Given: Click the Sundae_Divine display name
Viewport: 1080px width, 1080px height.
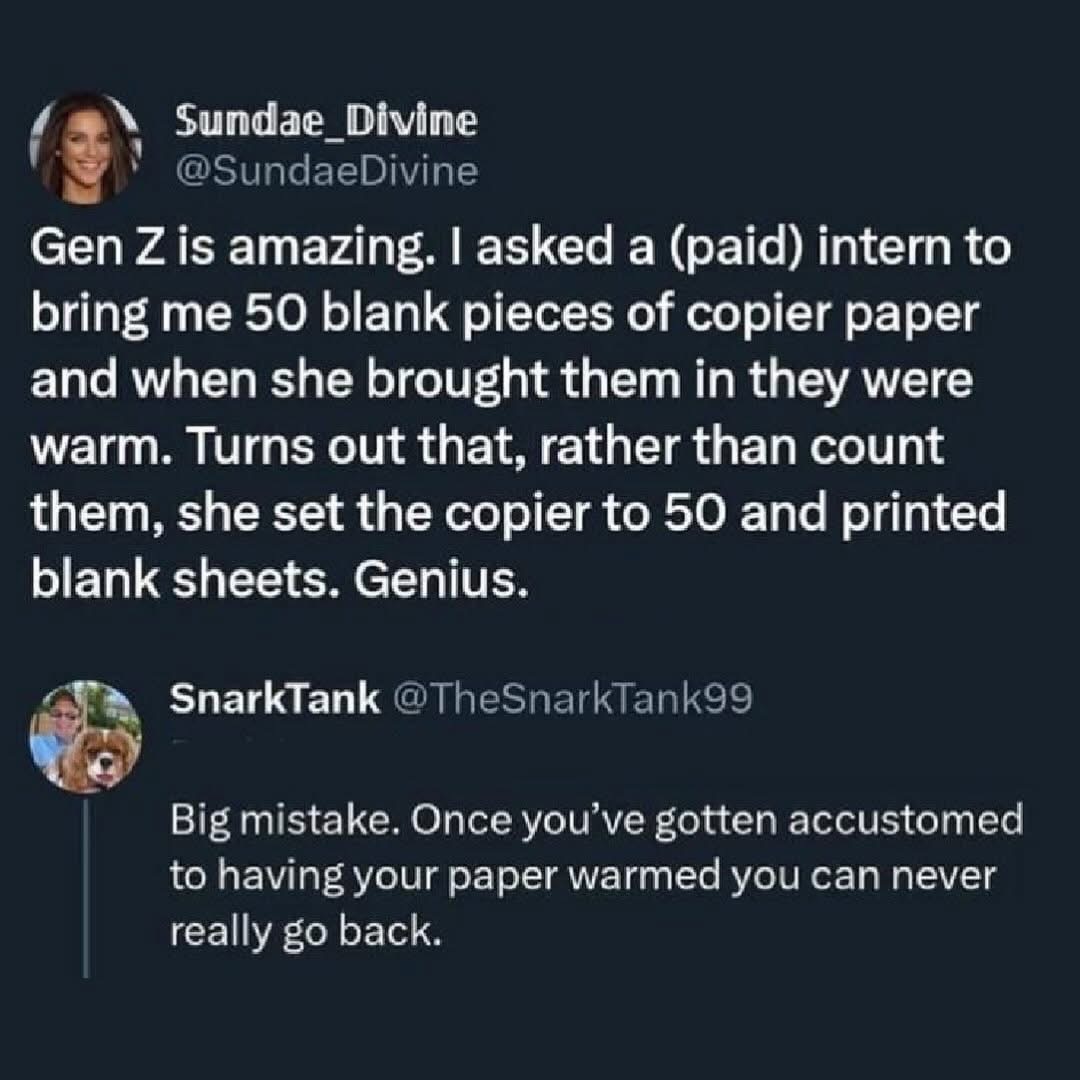Looking at the screenshot, I should 325,123.
